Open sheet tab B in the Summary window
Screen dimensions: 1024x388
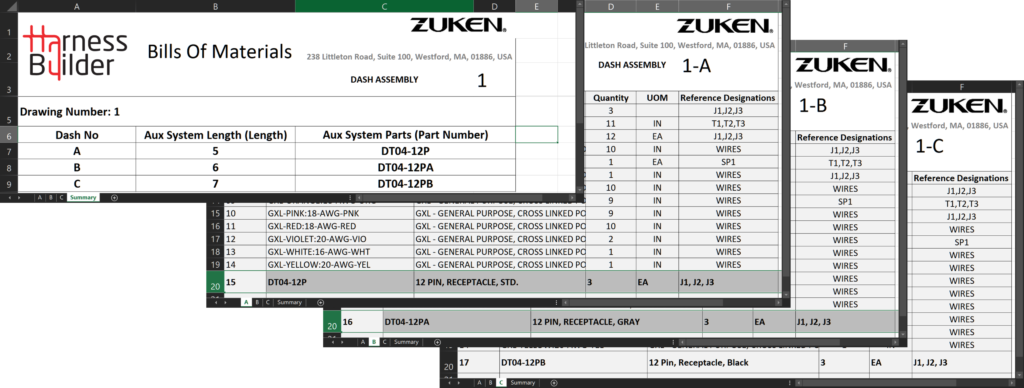pos(51,197)
